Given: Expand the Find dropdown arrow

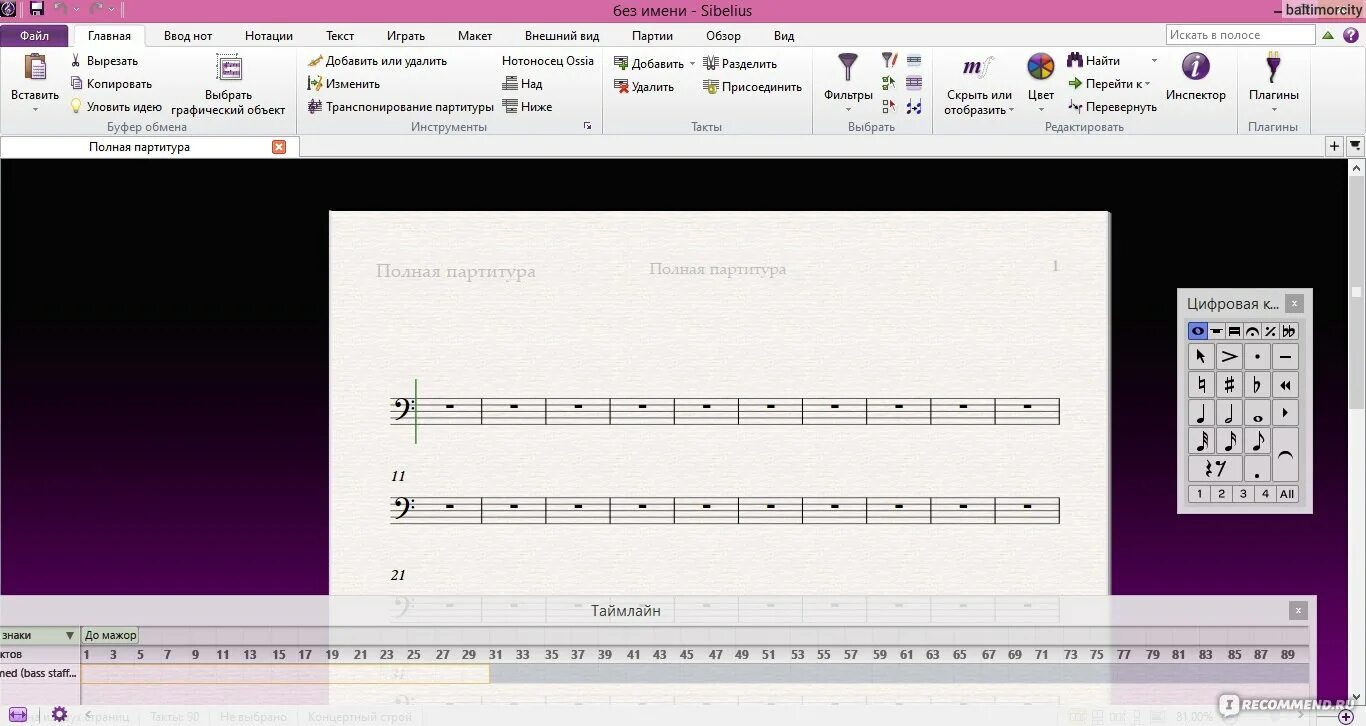Looking at the screenshot, I should pos(1154,61).
